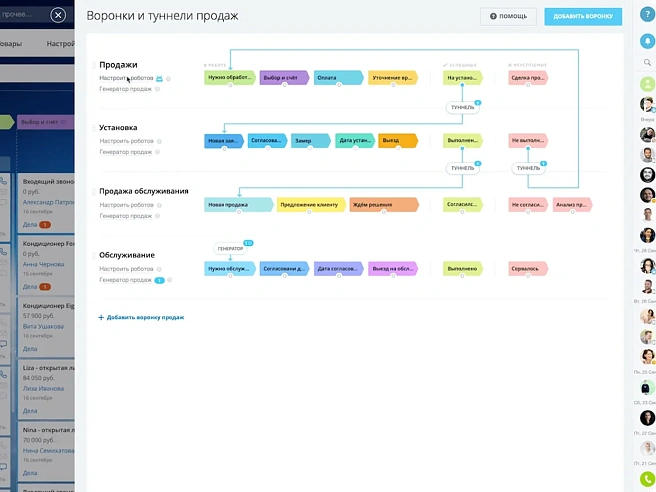Open Генератор продаж under Обслуживание funnel
The width and height of the screenshot is (656, 492).
(x=126, y=280)
